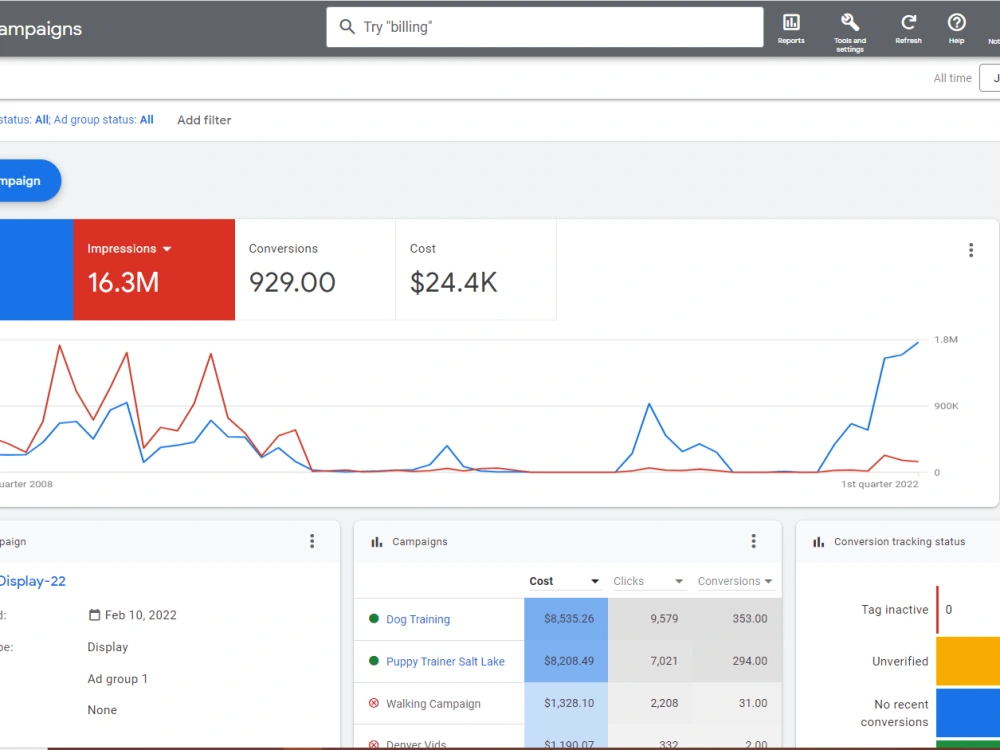Select the Conversions scorecard tile
The width and height of the screenshot is (1000, 750).
point(315,270)
